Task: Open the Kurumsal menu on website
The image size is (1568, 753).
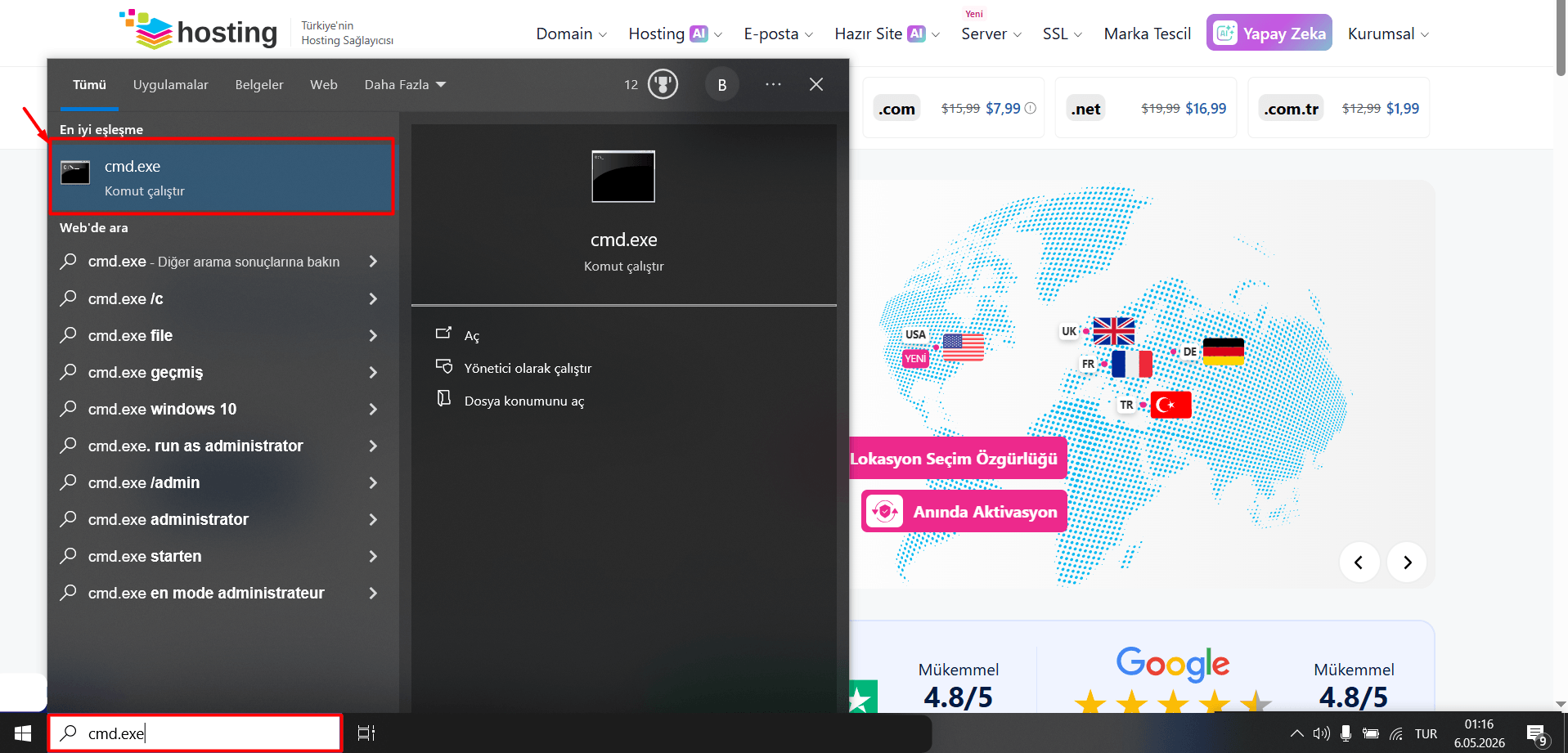Action: 1388,34
